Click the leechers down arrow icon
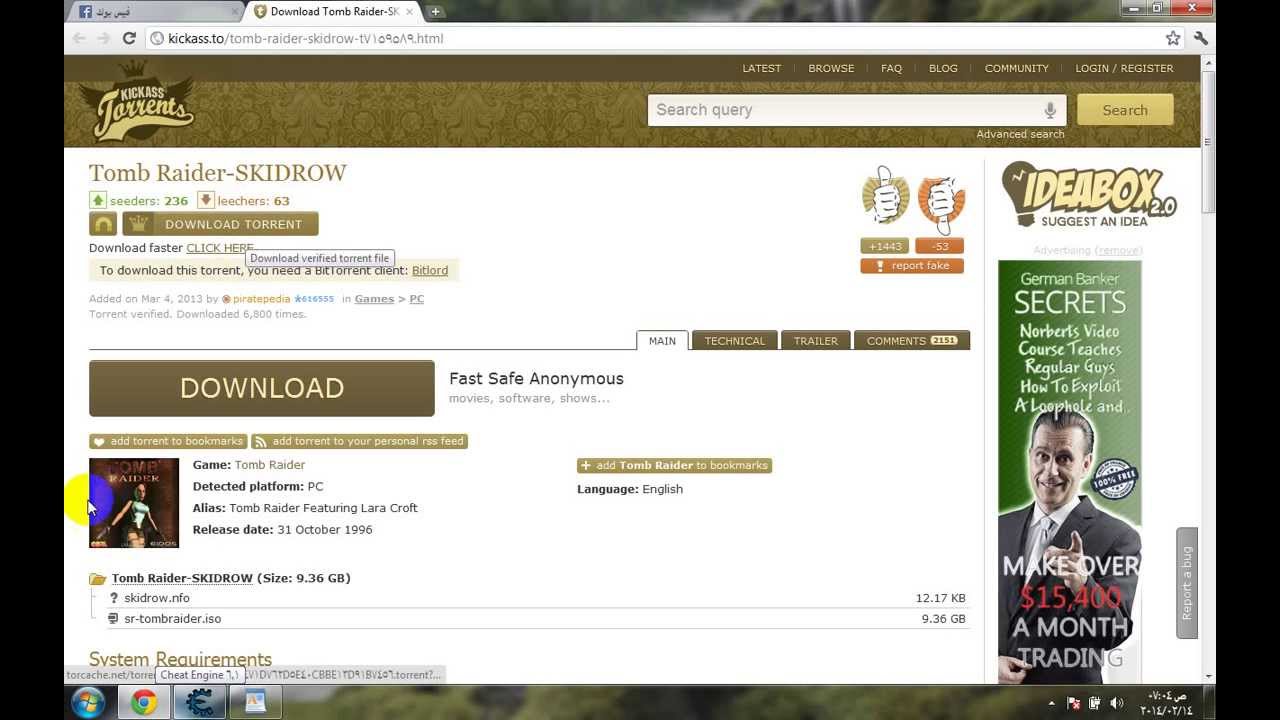Image resolution: width=1280 pixels, height=720 pixels. (x=206, y=200)
